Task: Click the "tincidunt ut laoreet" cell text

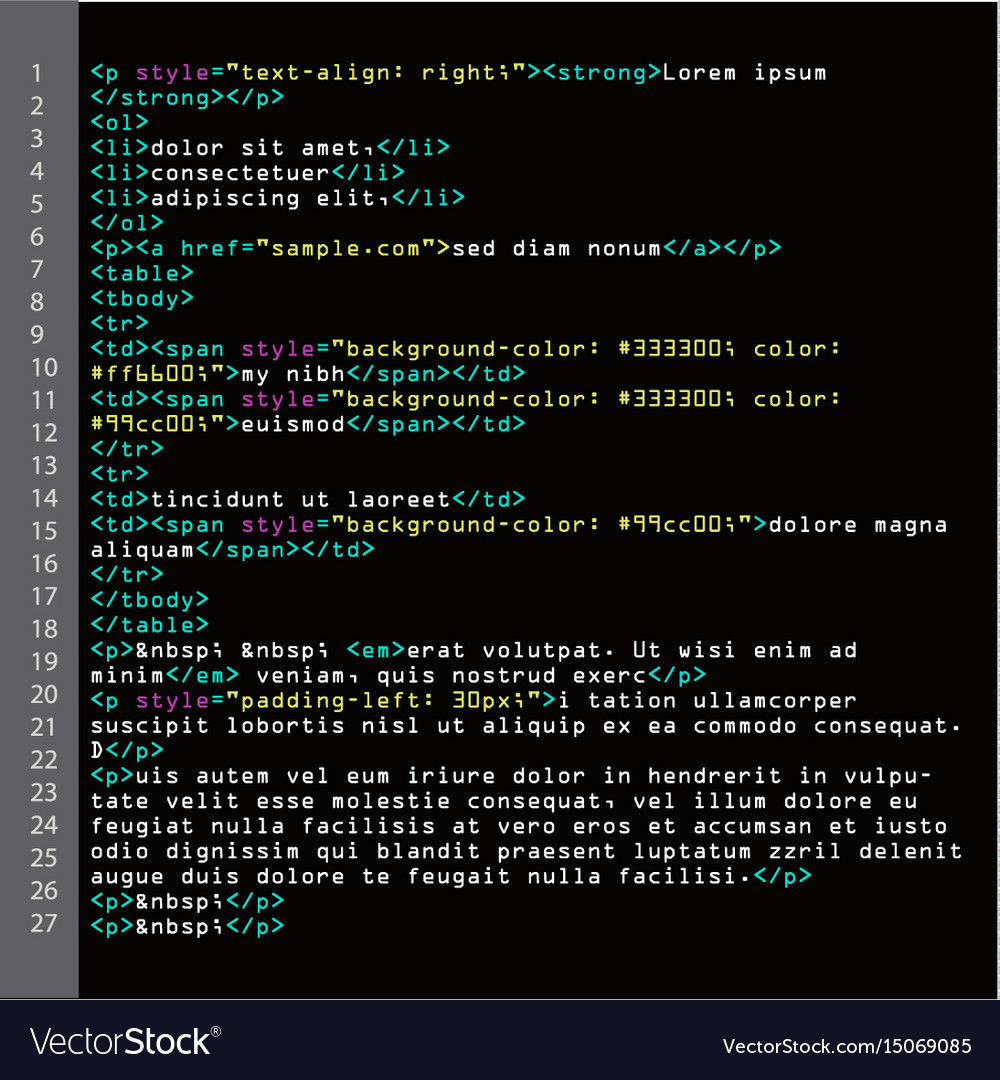Action: (x=300, y=499)
